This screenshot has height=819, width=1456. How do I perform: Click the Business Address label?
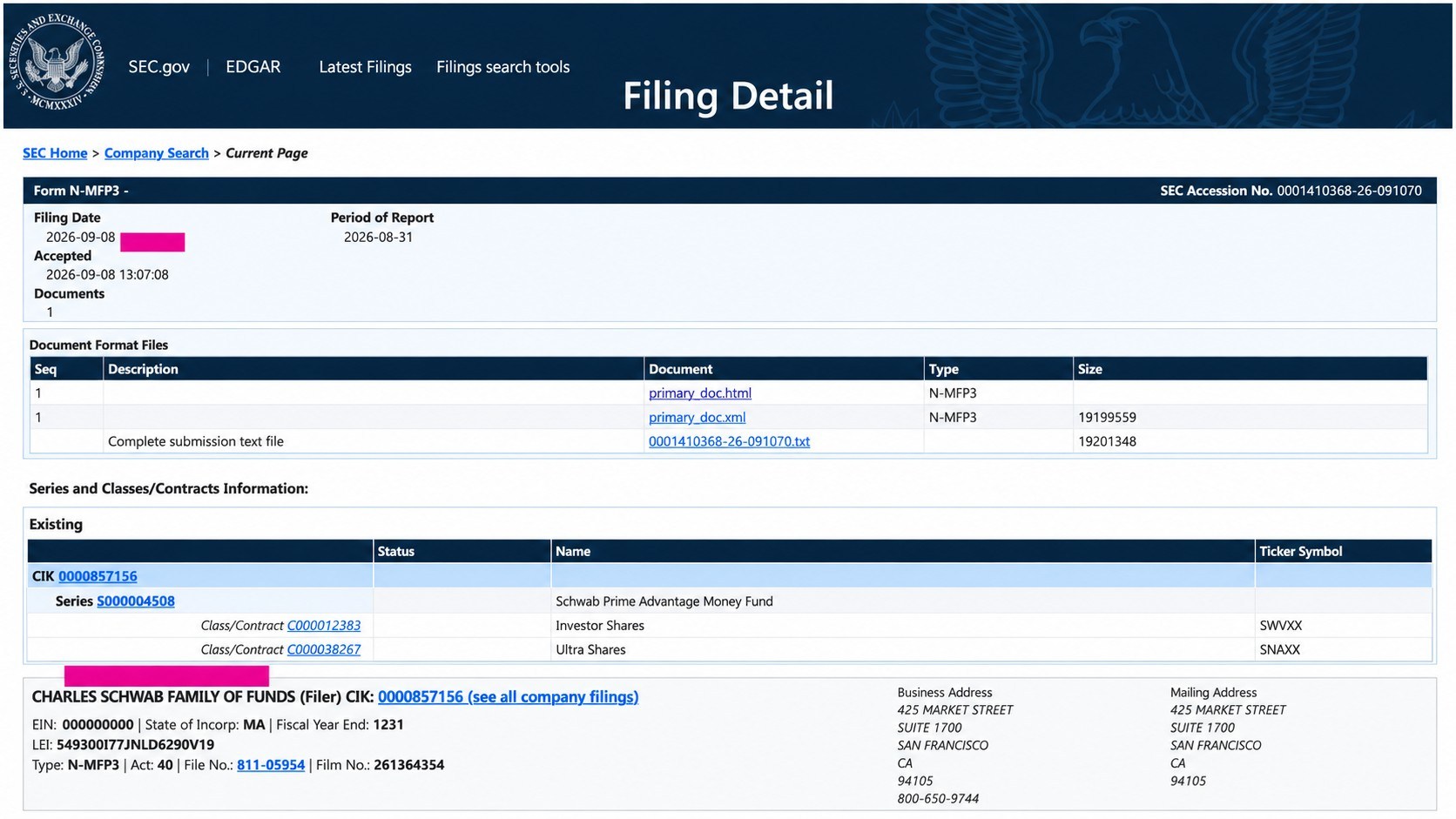pyautogui.click(x=945, y=693)
